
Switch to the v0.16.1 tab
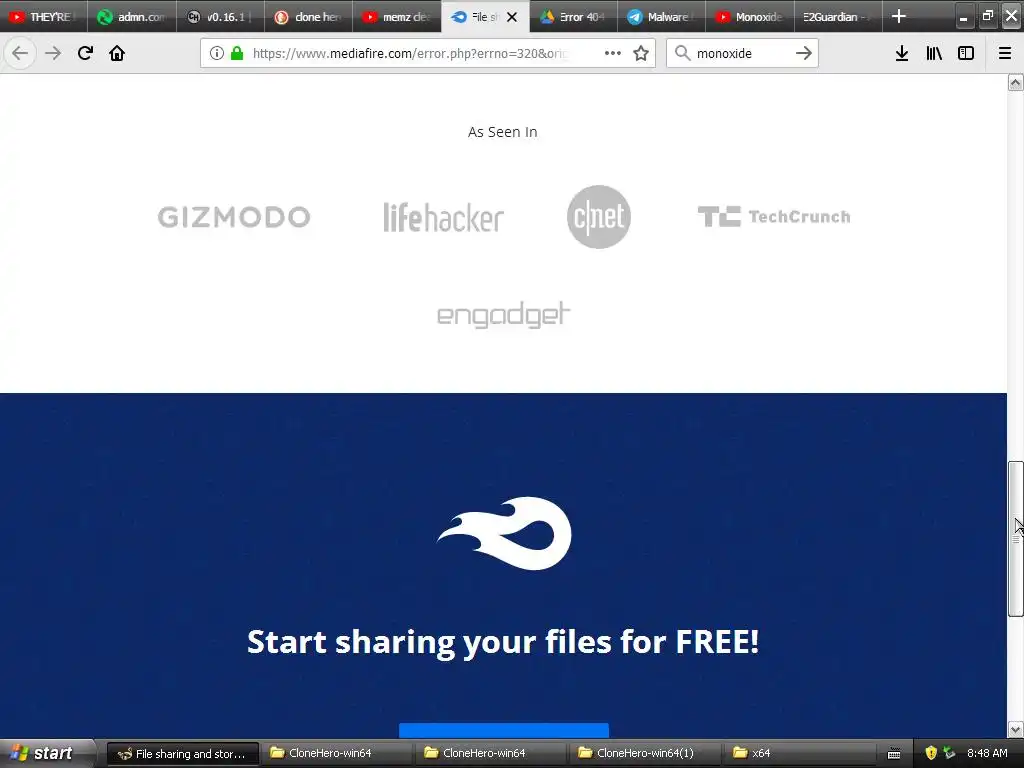219,17
